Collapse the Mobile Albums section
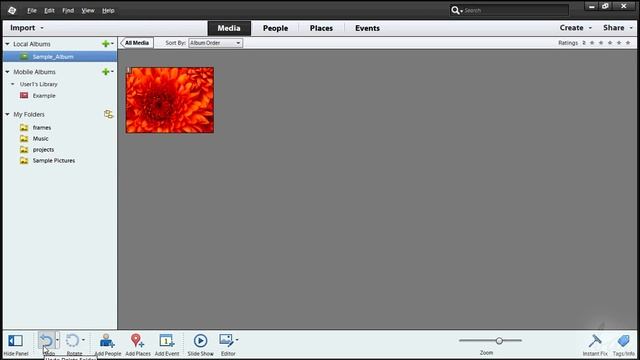 7,72
